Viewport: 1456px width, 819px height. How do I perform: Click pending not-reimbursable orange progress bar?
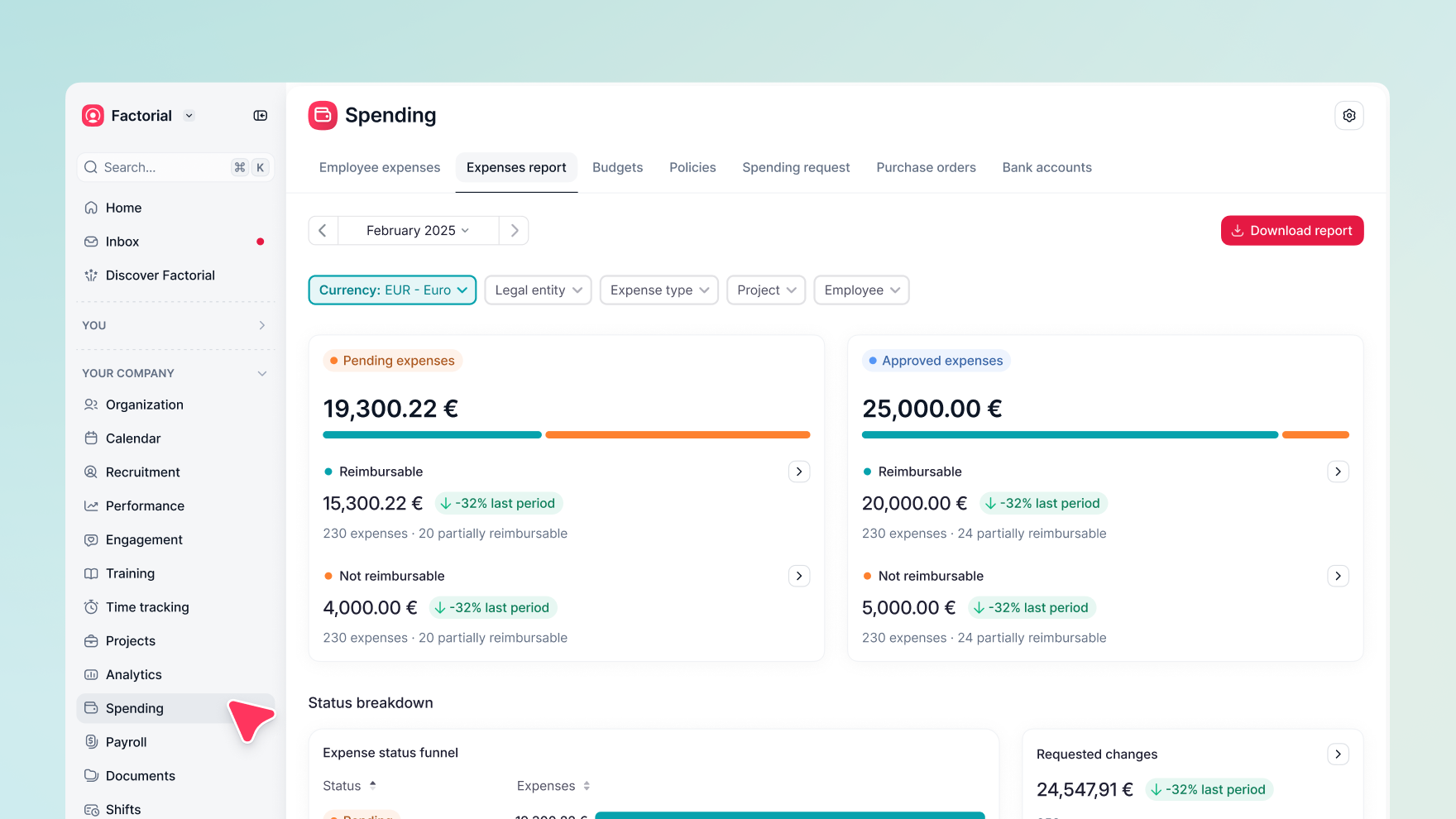[678, 435]
